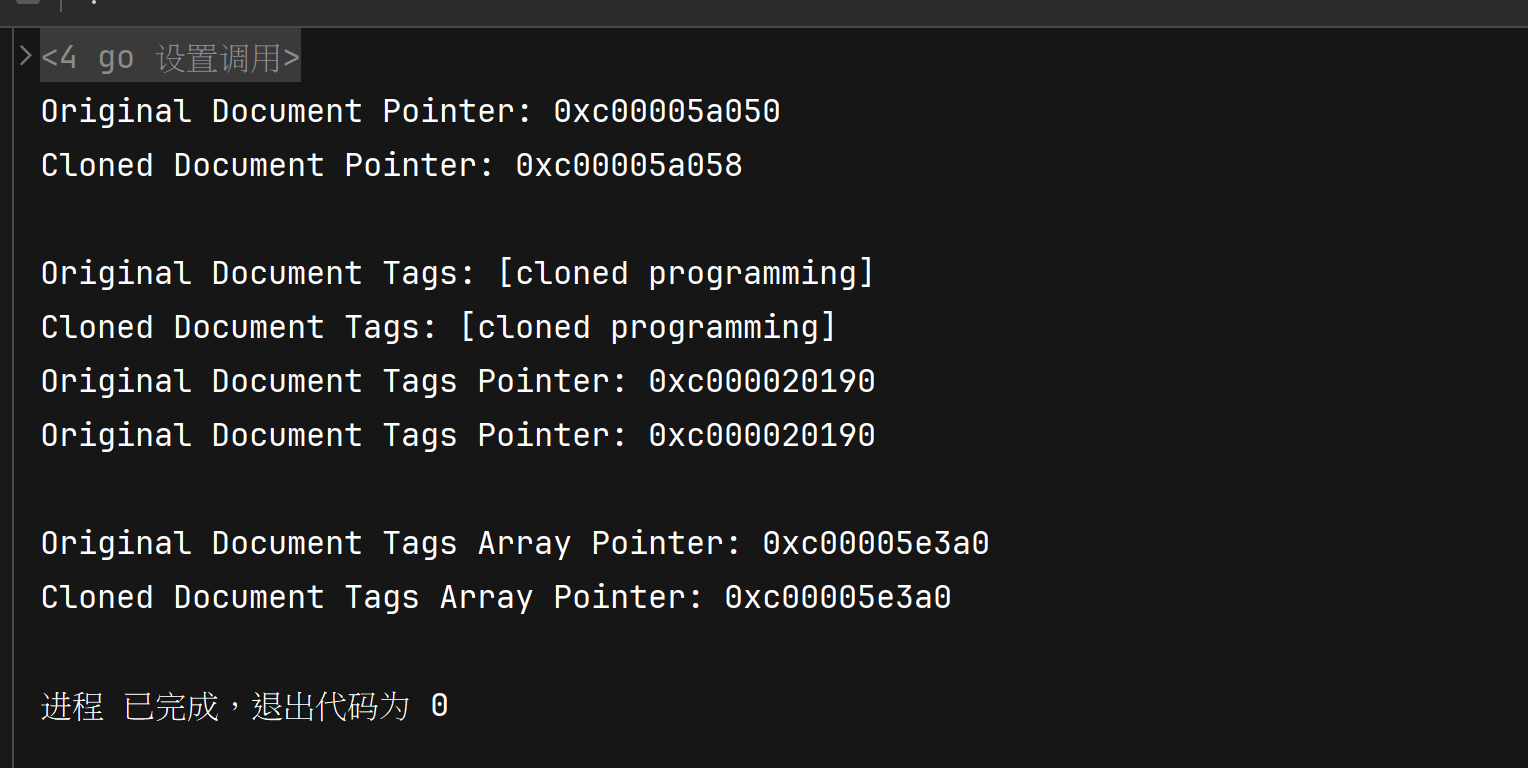Select the "Cloned Document Pointer" output line
The height and width of the screenshot is (768, 1528).
click(x=266, y=165)
